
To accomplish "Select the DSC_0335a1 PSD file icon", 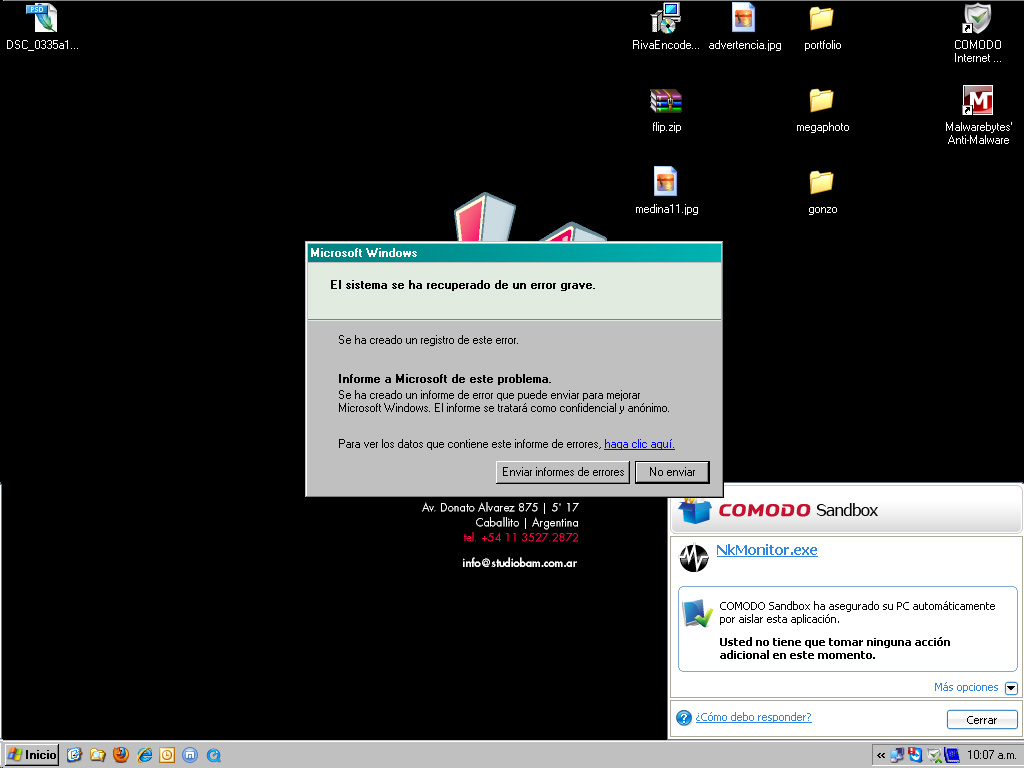I will [42, 19].
